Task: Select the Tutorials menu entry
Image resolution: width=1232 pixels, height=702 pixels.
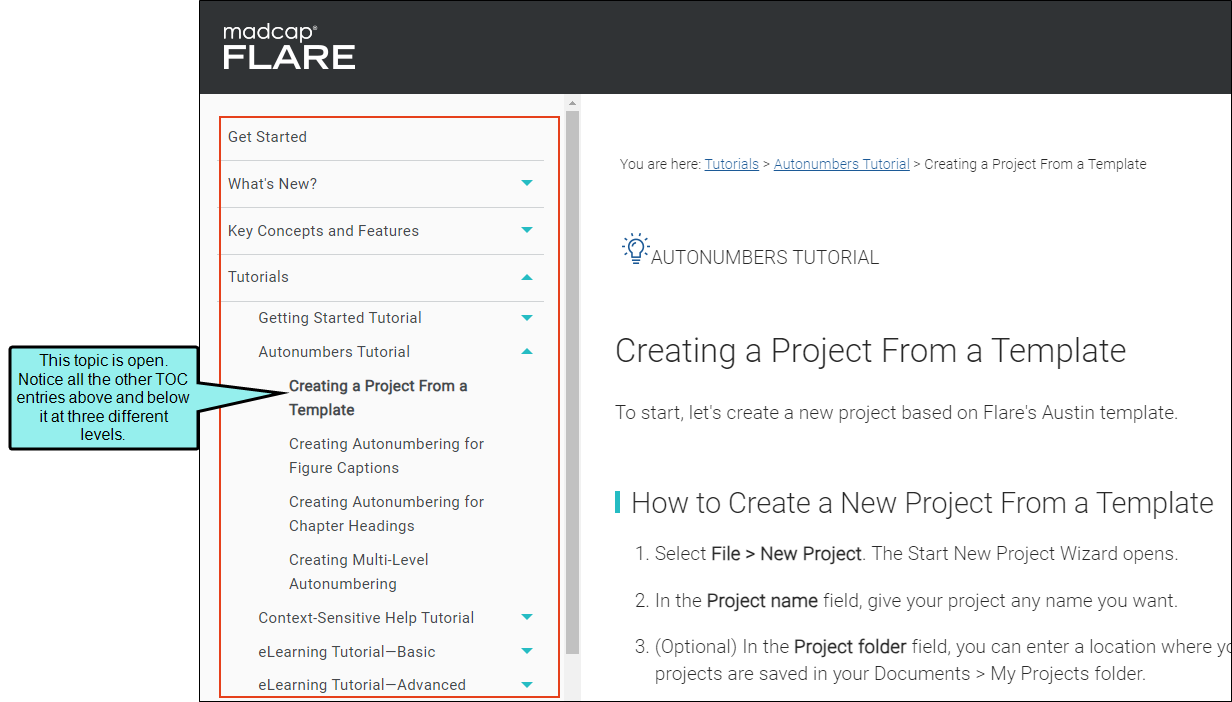Action: coord(258,277)
